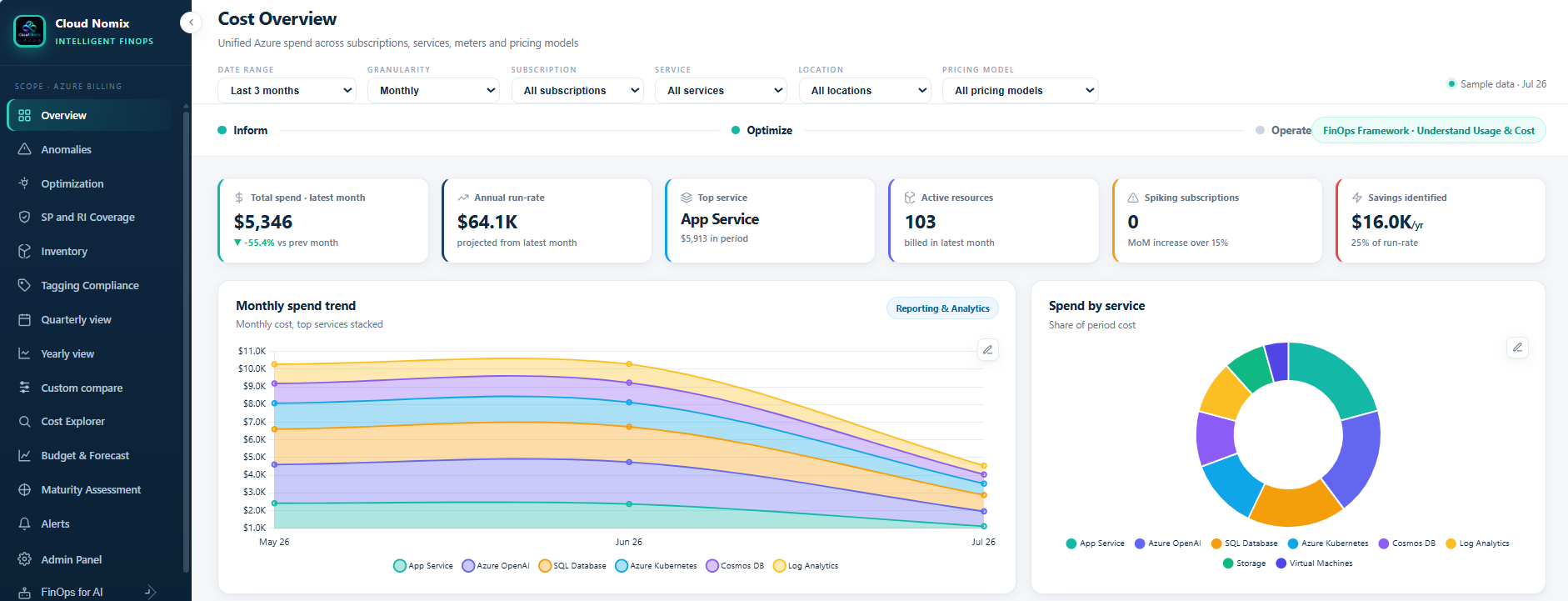Click the Savings identified $16.0K card
1568x601 pixels.
[x=1441, y=220]
